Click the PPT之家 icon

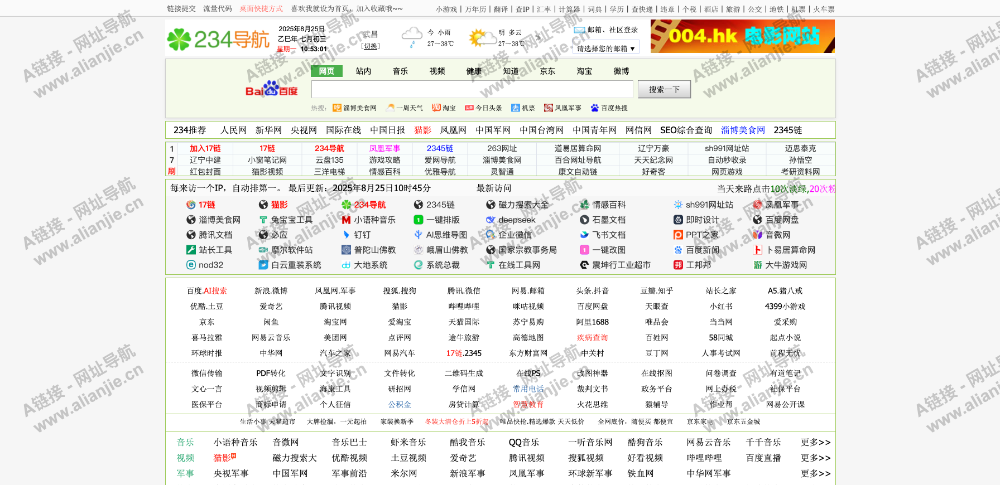point(678,234)
